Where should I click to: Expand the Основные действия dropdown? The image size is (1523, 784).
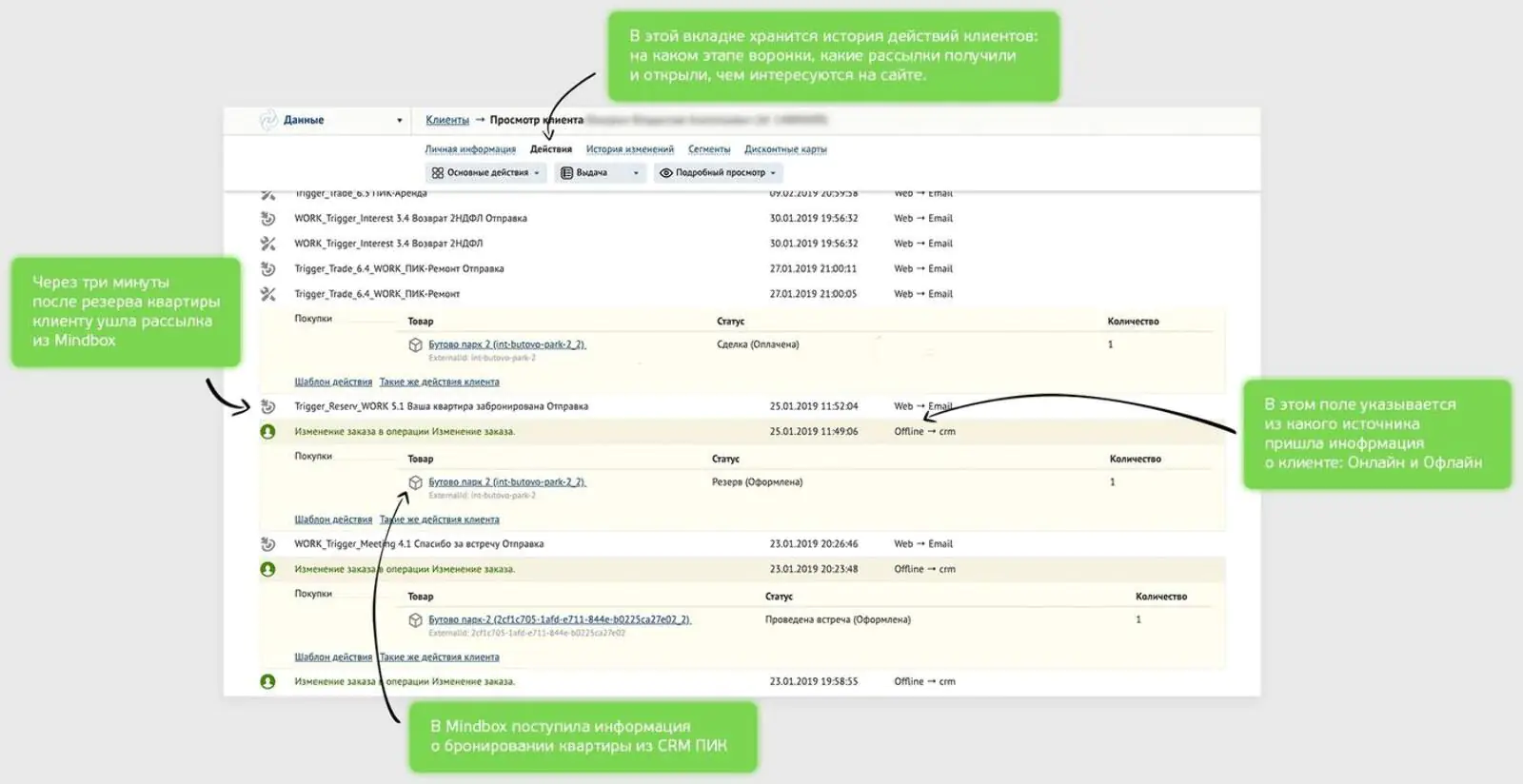pos(485,173)
